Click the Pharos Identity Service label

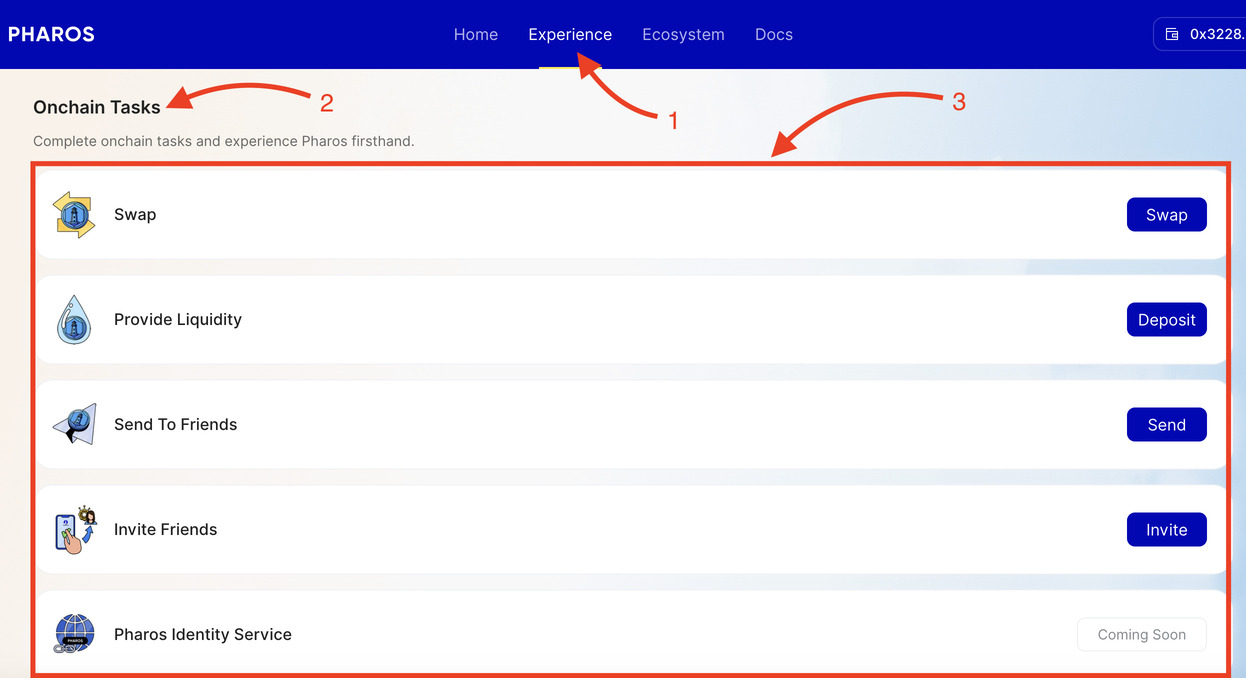tap(203, 635)
